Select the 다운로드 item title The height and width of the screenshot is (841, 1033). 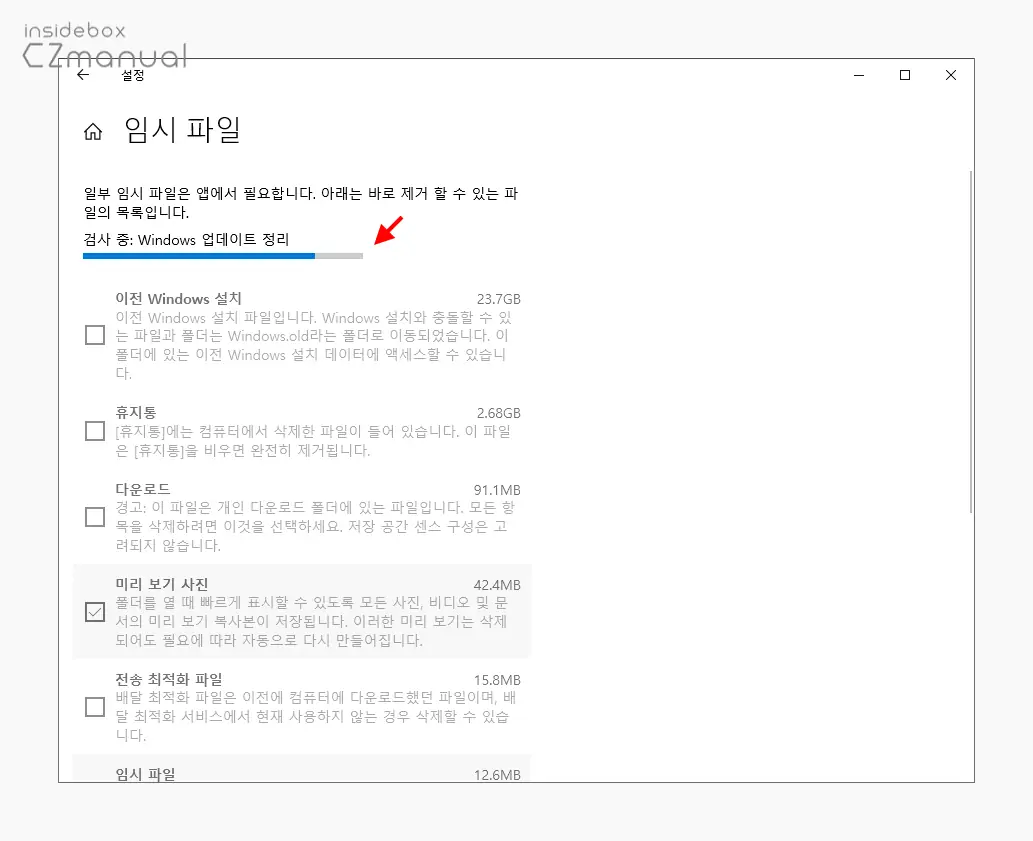click(143, 489)
